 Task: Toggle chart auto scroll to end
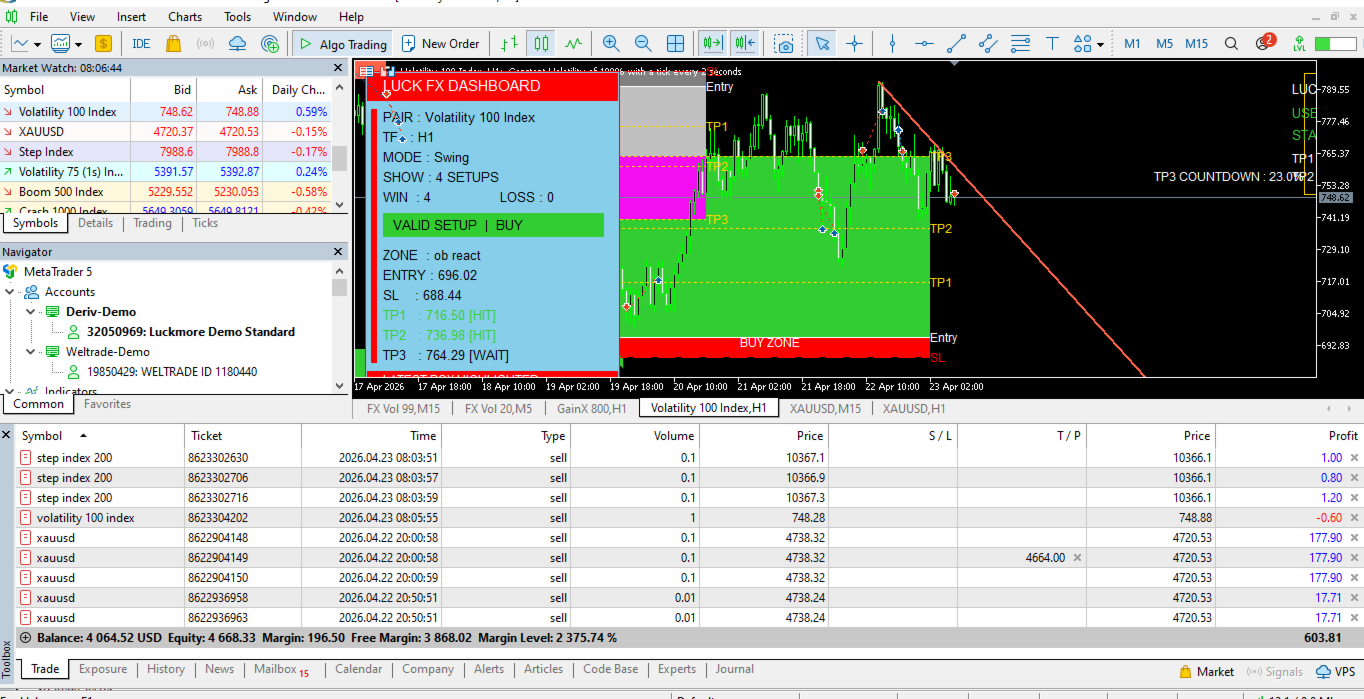click(x=712, y=44)
